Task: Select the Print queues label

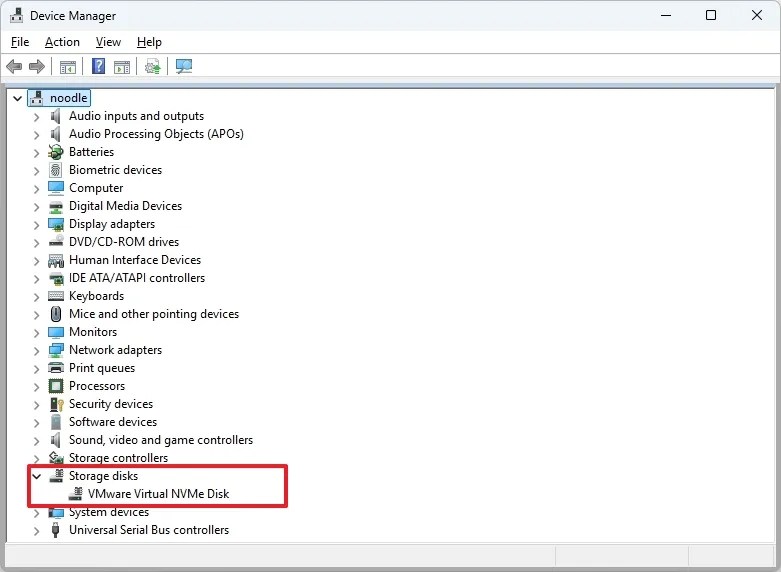Action: click(x=102, y=368)
